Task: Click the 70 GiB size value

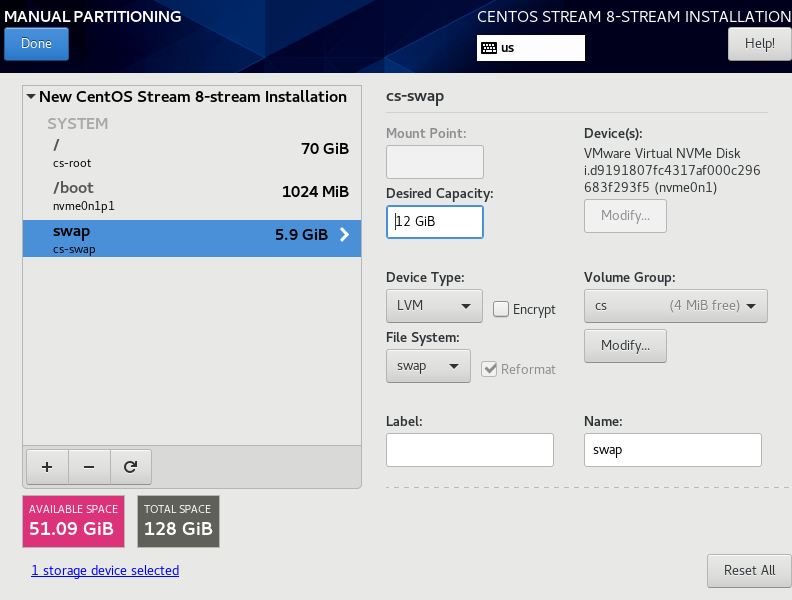Action: [x=325, y=148]
